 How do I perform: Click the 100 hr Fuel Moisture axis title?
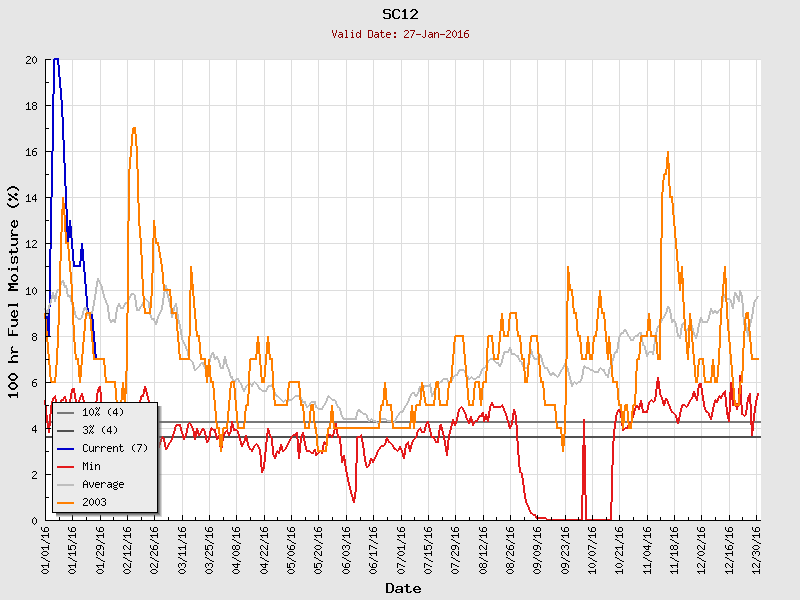(14, 290)
